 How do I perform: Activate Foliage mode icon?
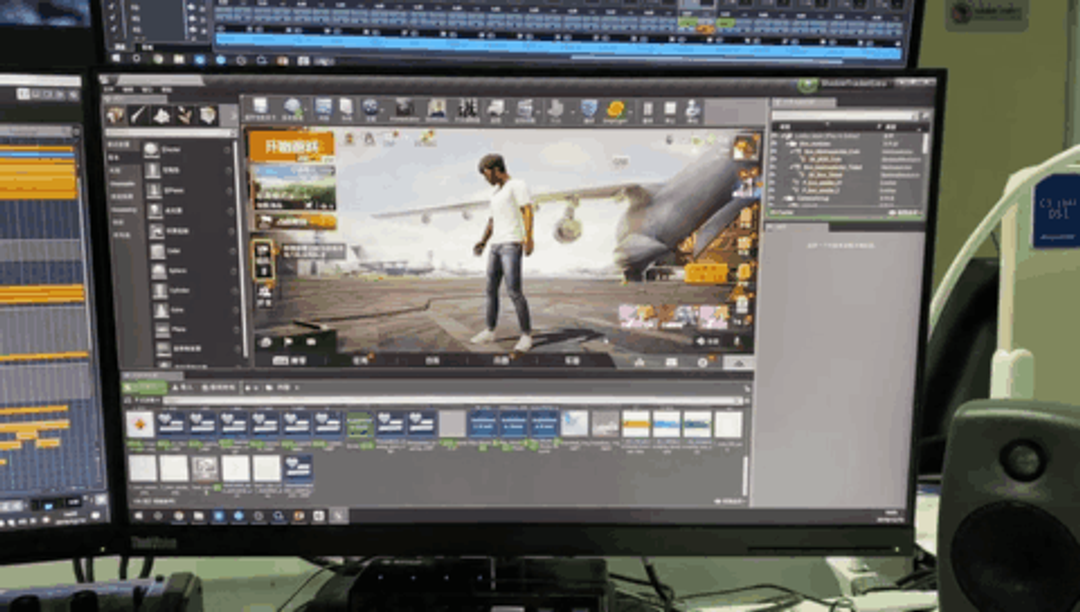coord(184,115)
